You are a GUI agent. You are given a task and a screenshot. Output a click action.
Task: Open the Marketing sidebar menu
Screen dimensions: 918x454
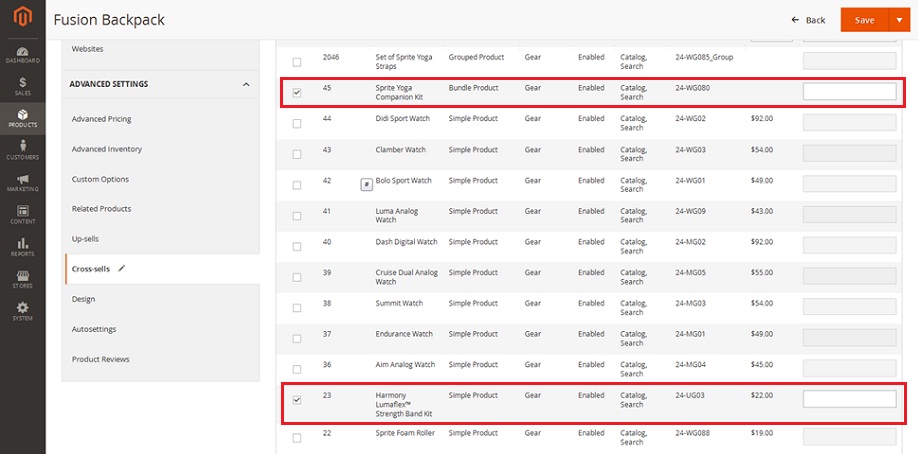point(22,183)
